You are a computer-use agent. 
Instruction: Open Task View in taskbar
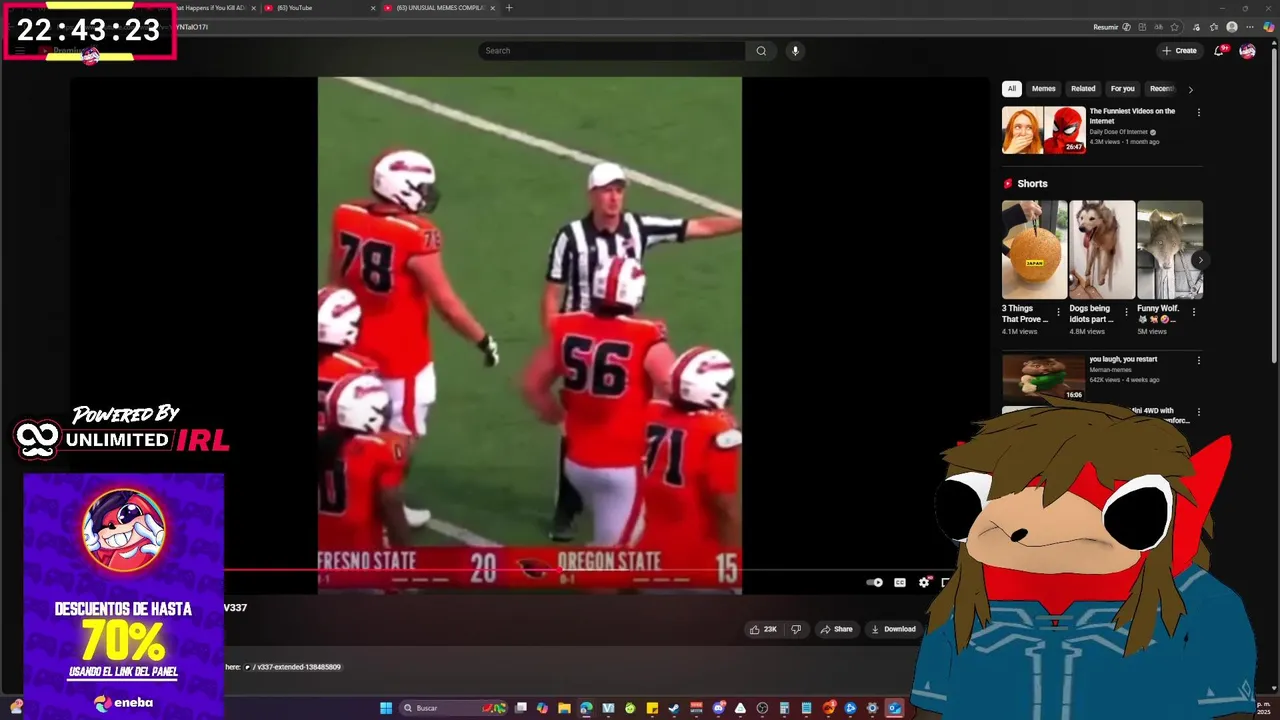coord(520,708)
